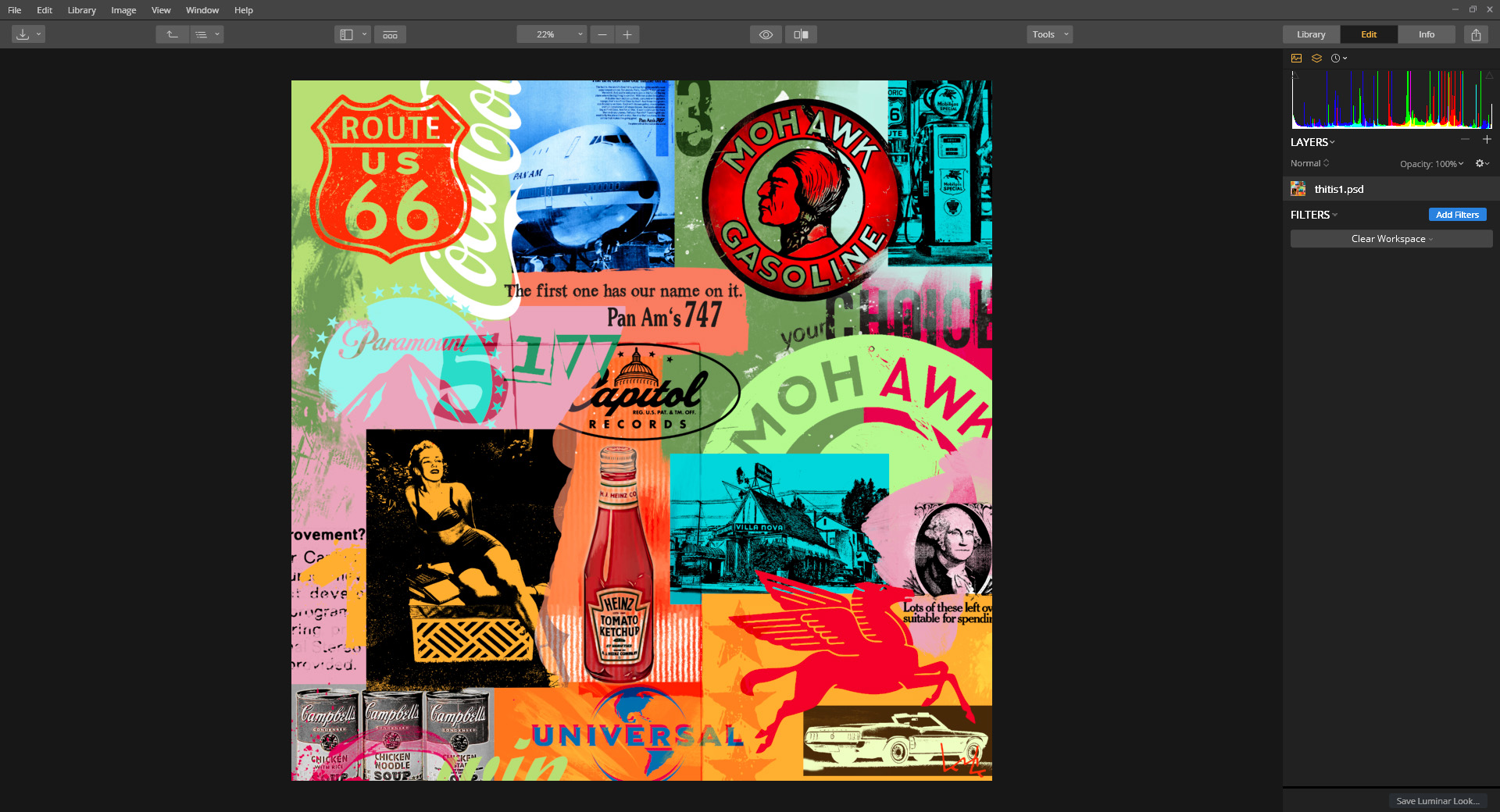Image resolution: width=1500 pixels, height=812 pixels.
Task: Click the pop-art image in the canvas
Action: [x=641, y=430]
